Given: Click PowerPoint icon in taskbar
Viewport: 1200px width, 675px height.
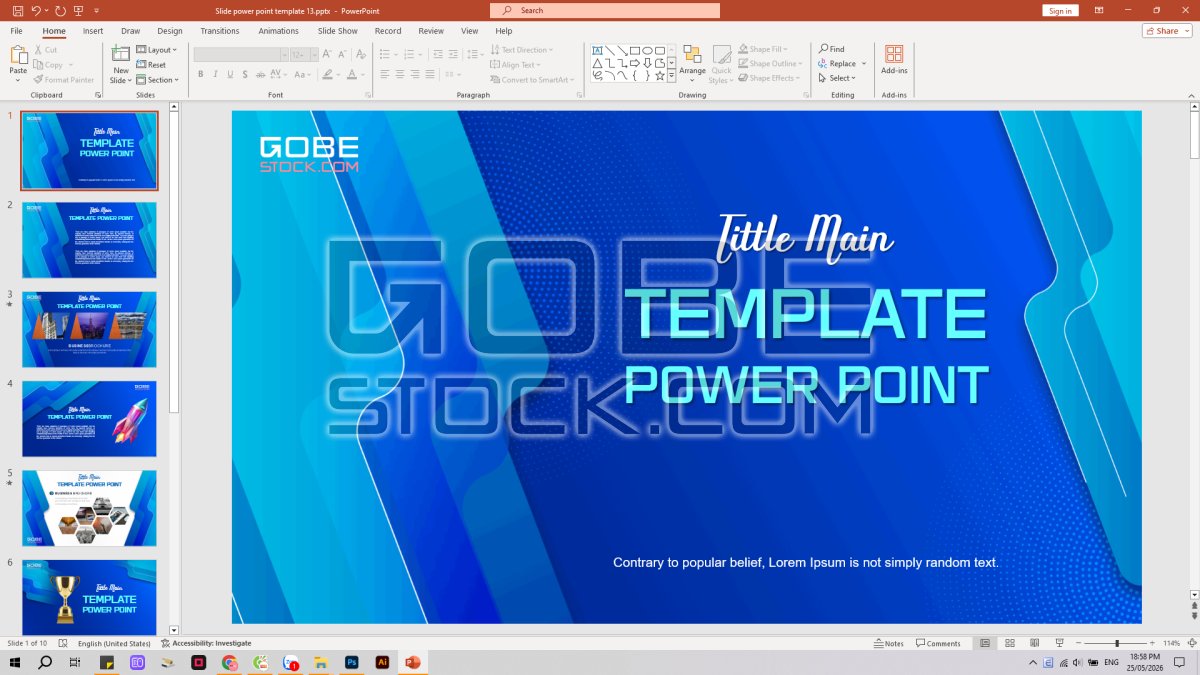Looking at the screenshot, I should pyautogui.click(x=411, y=662).
